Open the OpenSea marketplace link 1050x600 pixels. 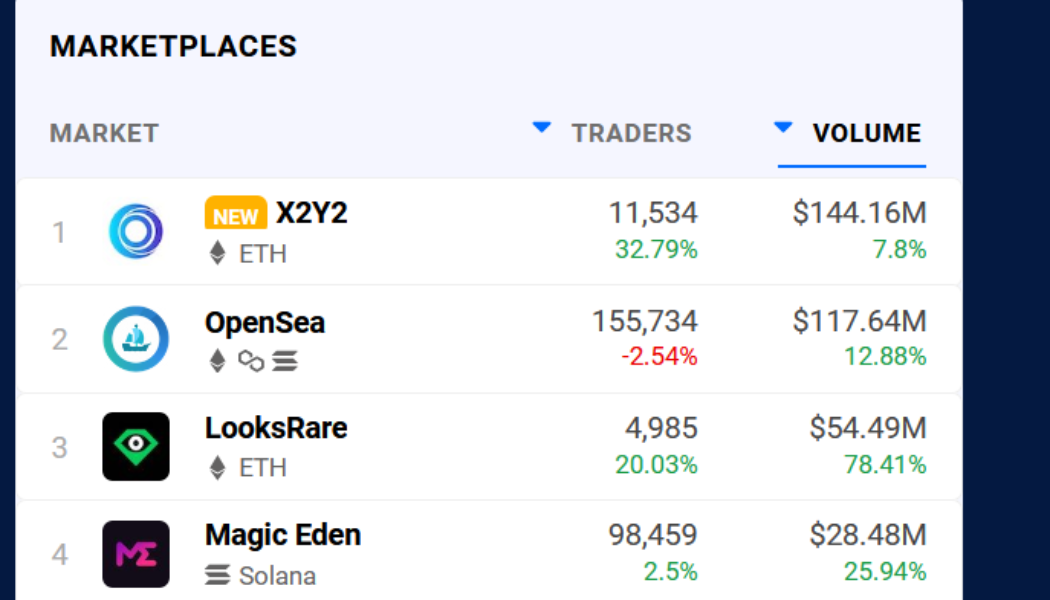coord(265,322)
